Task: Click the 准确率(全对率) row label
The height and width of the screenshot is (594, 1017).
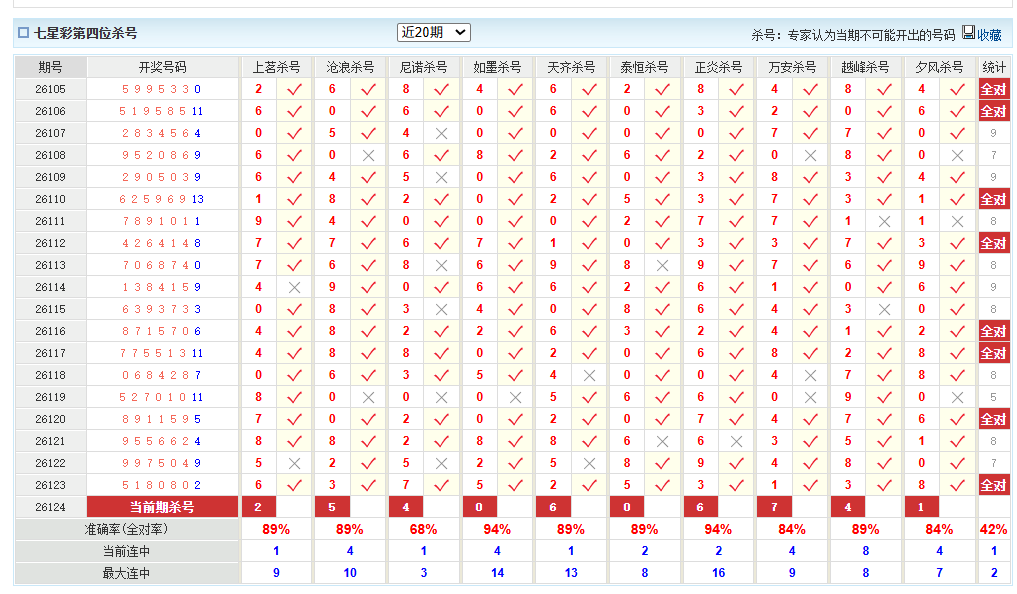Action: (126, 529)
